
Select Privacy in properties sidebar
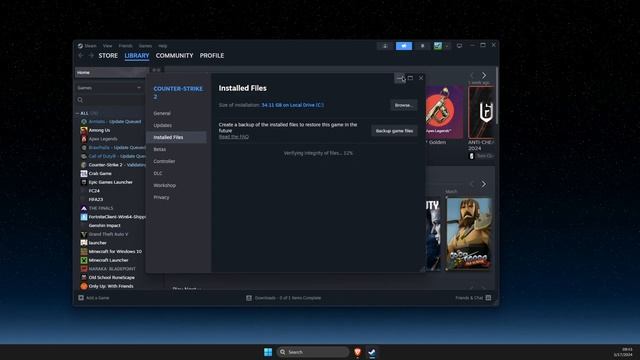click(176, 197)
